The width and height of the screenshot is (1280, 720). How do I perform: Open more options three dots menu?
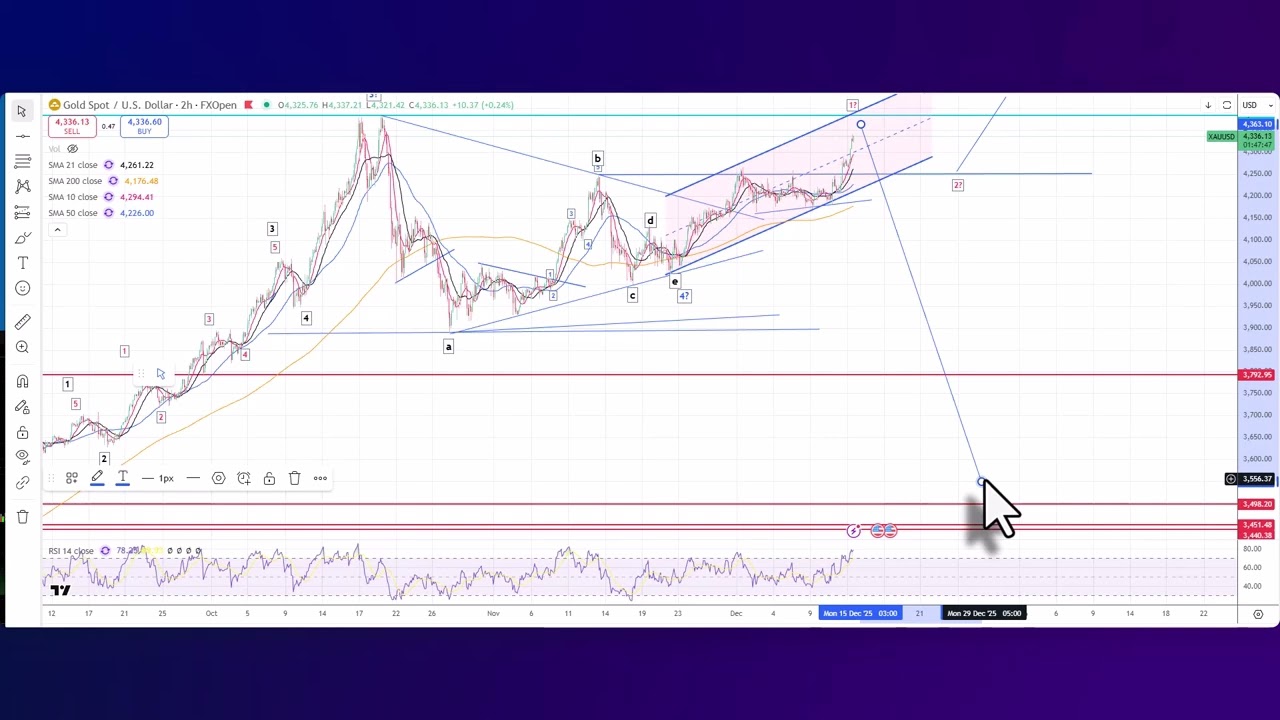[x=320, y=479]
